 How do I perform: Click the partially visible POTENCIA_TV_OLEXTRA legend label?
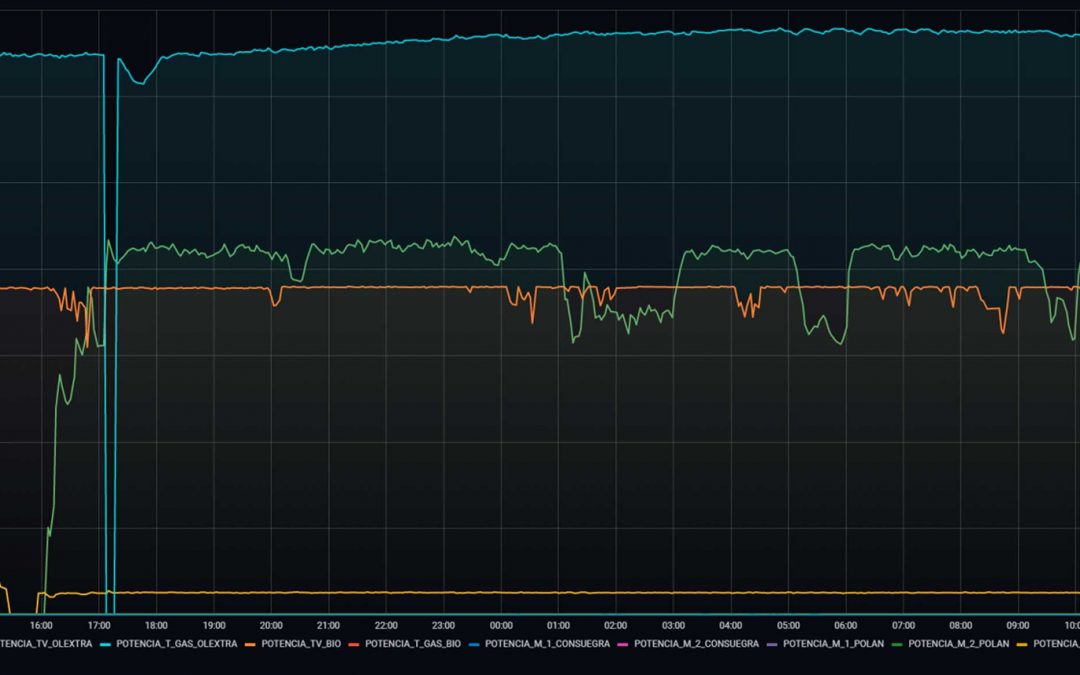[x=45, y=644]
